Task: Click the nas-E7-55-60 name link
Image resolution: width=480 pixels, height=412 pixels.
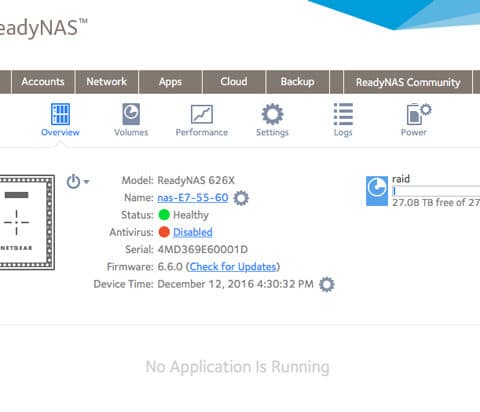Action: [x=193, y=198]
